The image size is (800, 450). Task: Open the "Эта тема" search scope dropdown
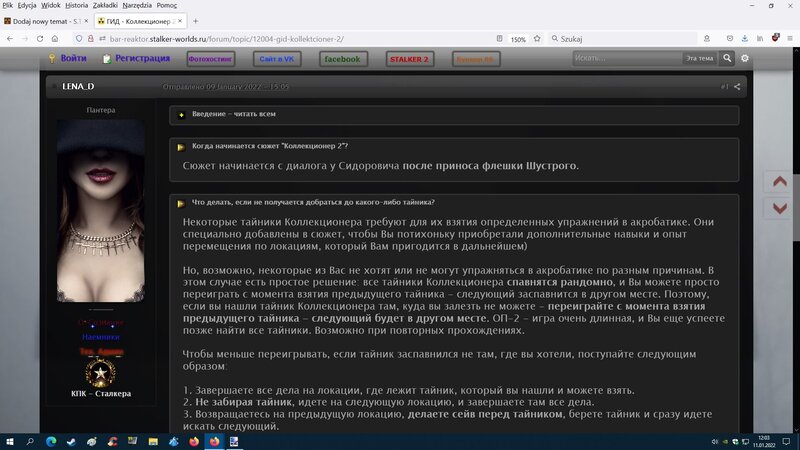pos(699,59)
